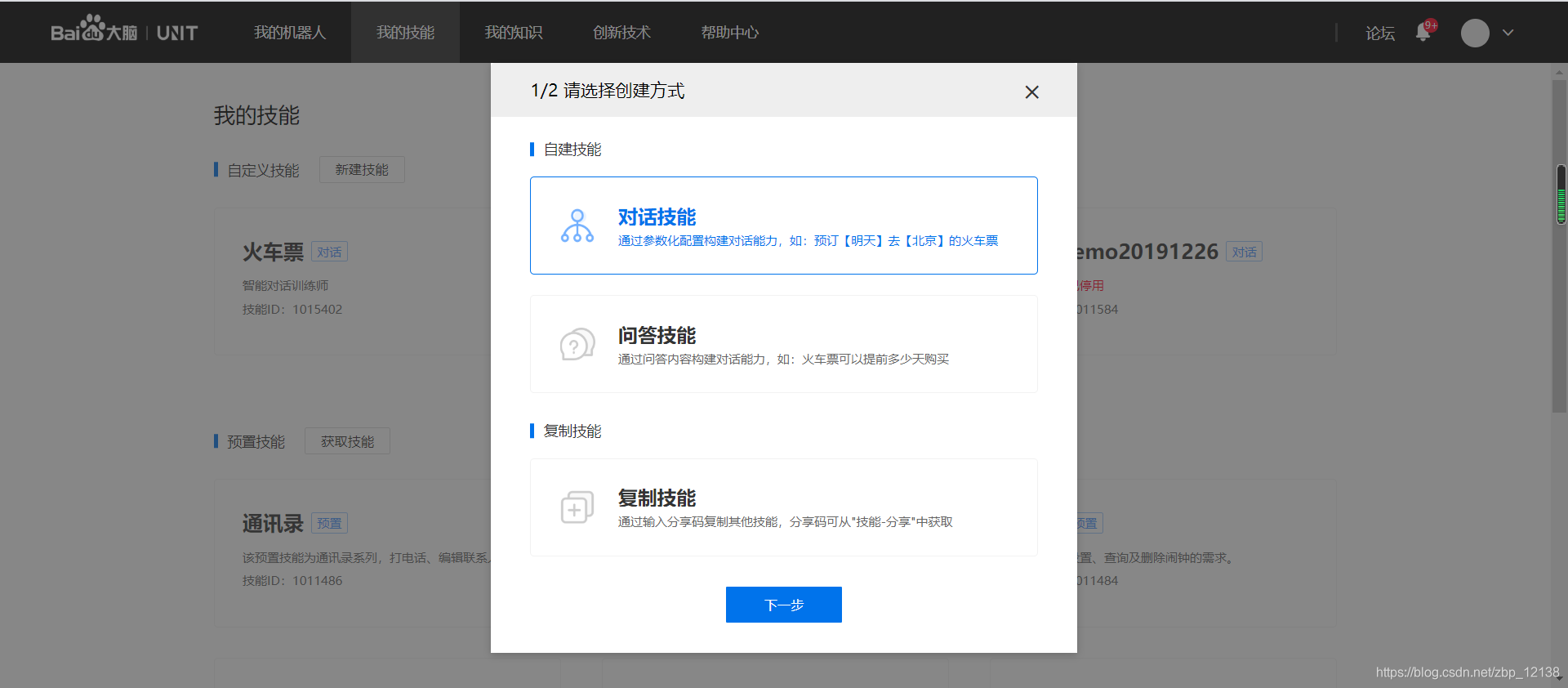The height and width of the screenshot is (688, 1568).
Task: Select the 复制技能 option card
Action: pos(784,507)
